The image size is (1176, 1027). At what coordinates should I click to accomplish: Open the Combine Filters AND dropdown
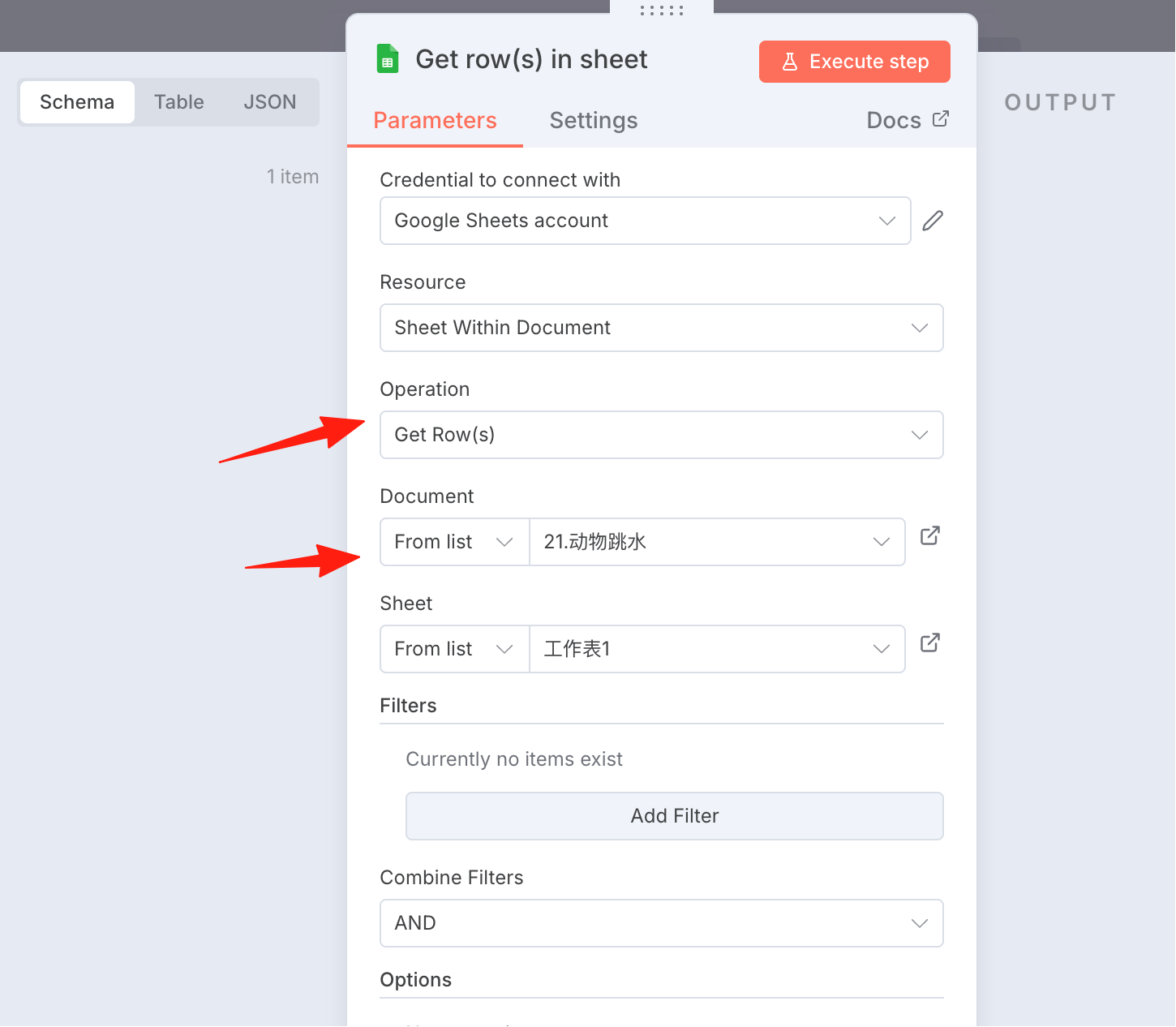(x=662, y=923)
